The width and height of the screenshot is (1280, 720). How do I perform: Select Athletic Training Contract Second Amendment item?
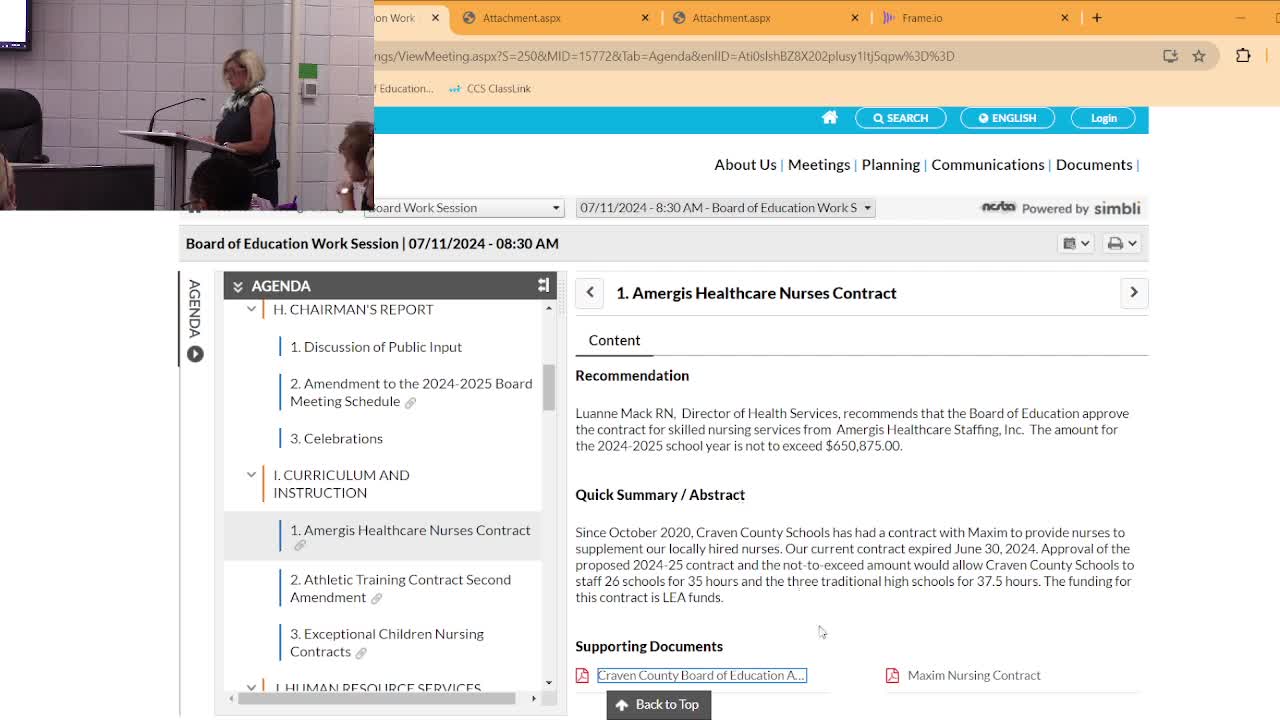400,589
